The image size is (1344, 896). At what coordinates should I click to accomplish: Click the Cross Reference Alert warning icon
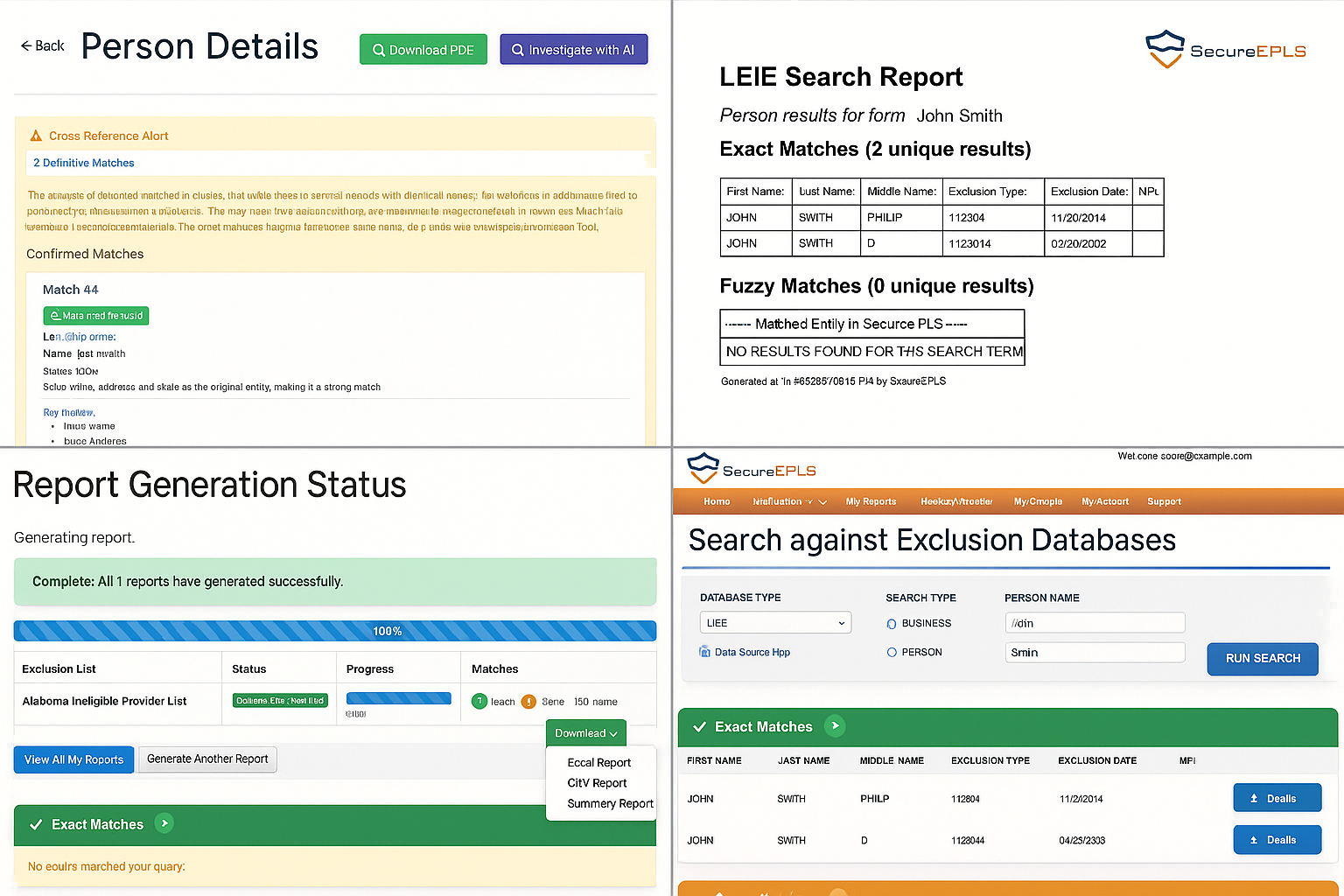[x=36, y=136]
